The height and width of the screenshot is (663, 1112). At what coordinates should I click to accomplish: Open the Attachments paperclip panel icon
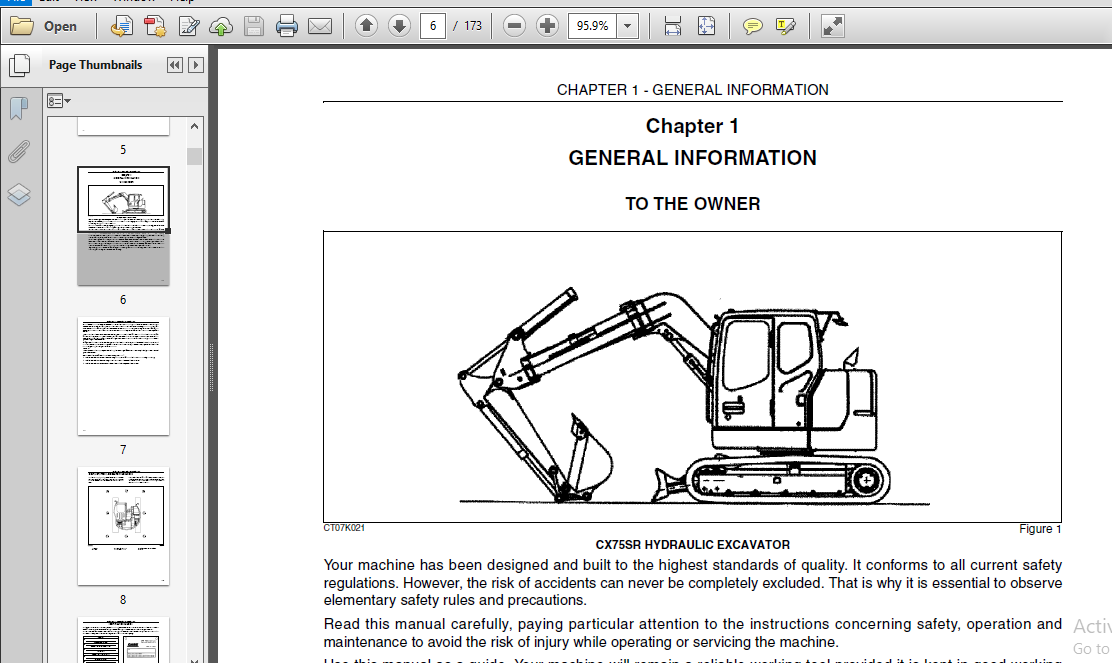pos(19,152)
